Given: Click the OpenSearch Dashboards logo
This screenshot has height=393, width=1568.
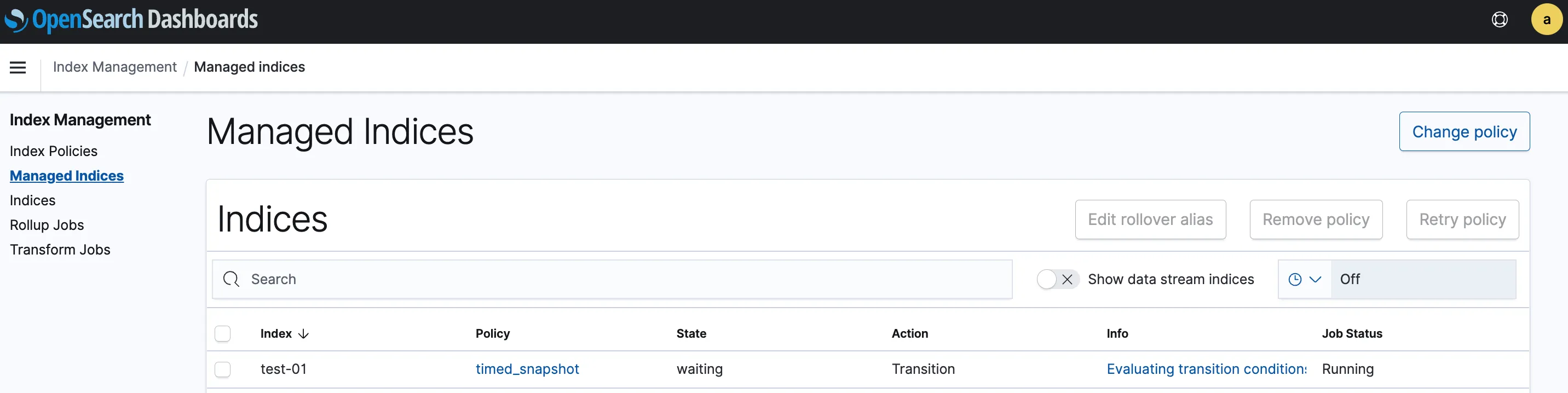Looking at the screenshot, I should (x=131, y=20).
